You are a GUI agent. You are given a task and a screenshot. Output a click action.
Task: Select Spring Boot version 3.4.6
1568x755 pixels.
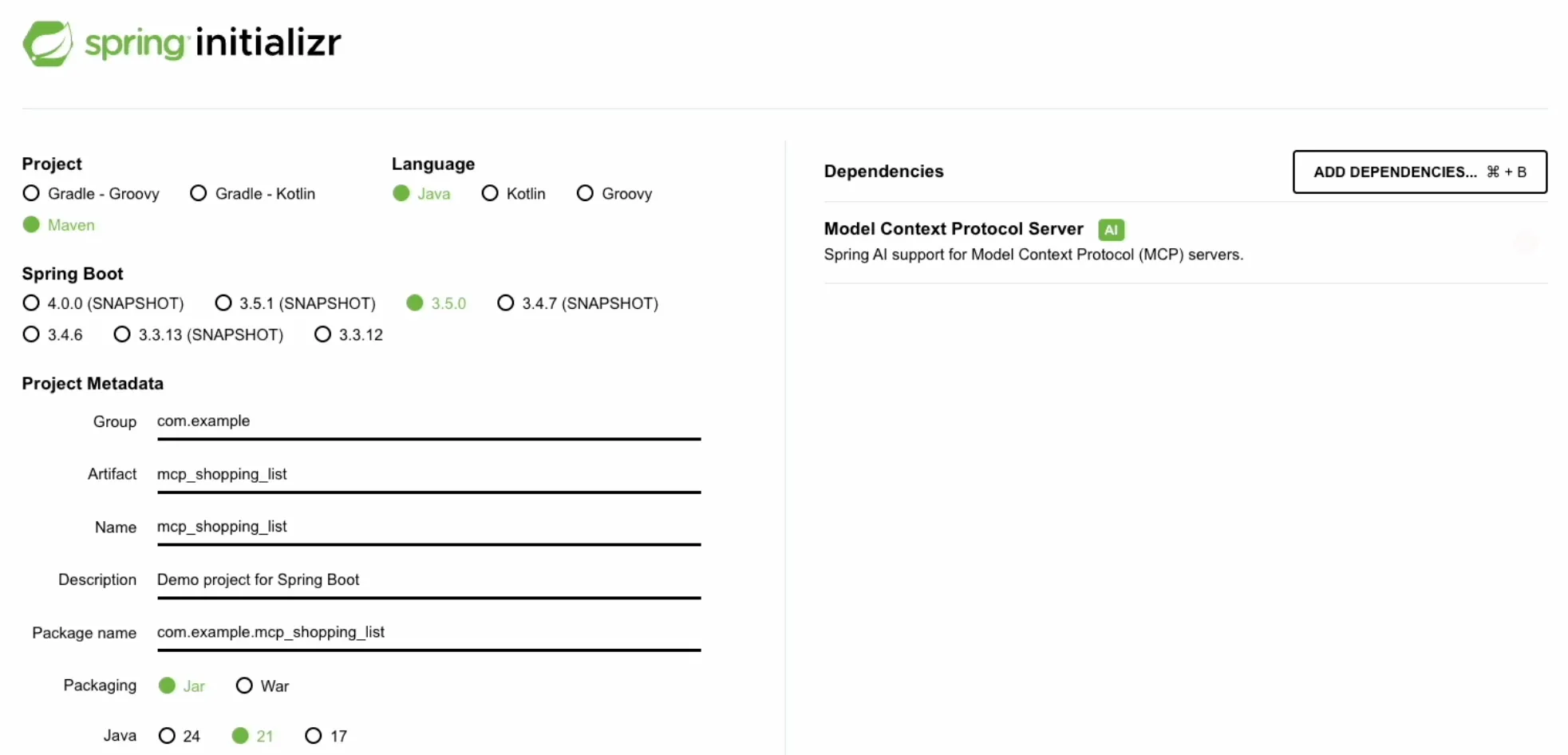[x=31, y=334]
